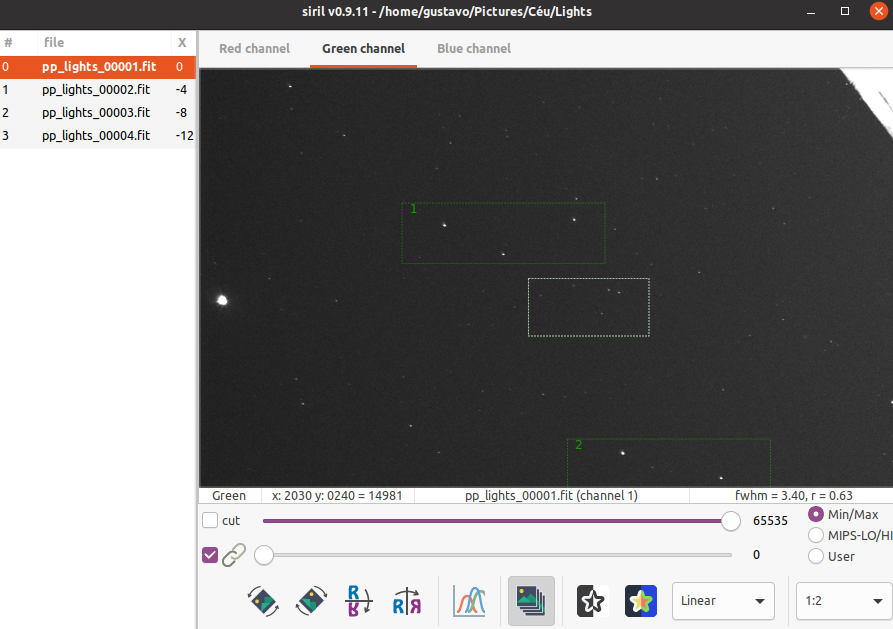Select the Min/Max radio button

pyautogui.click(x=816, y=514)
